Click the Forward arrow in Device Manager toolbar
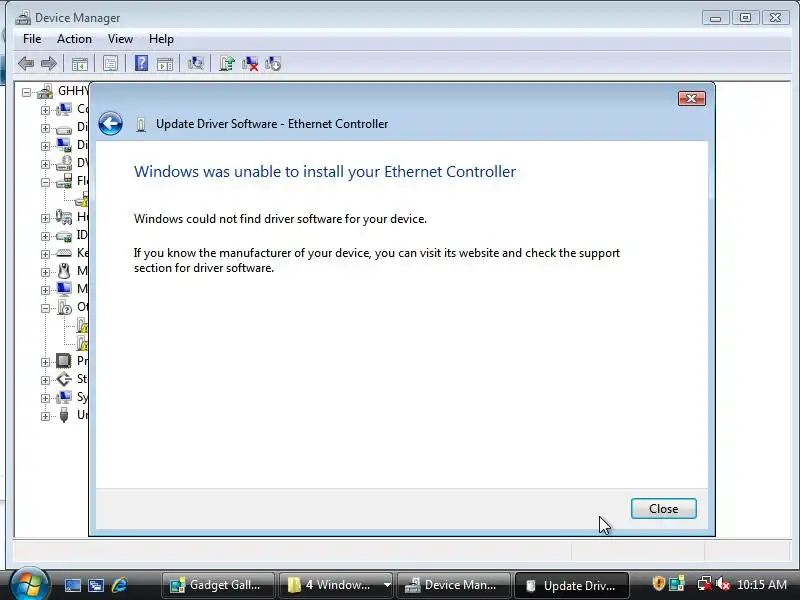The height and width of the screenshot is (600, 800). [48, 64]
